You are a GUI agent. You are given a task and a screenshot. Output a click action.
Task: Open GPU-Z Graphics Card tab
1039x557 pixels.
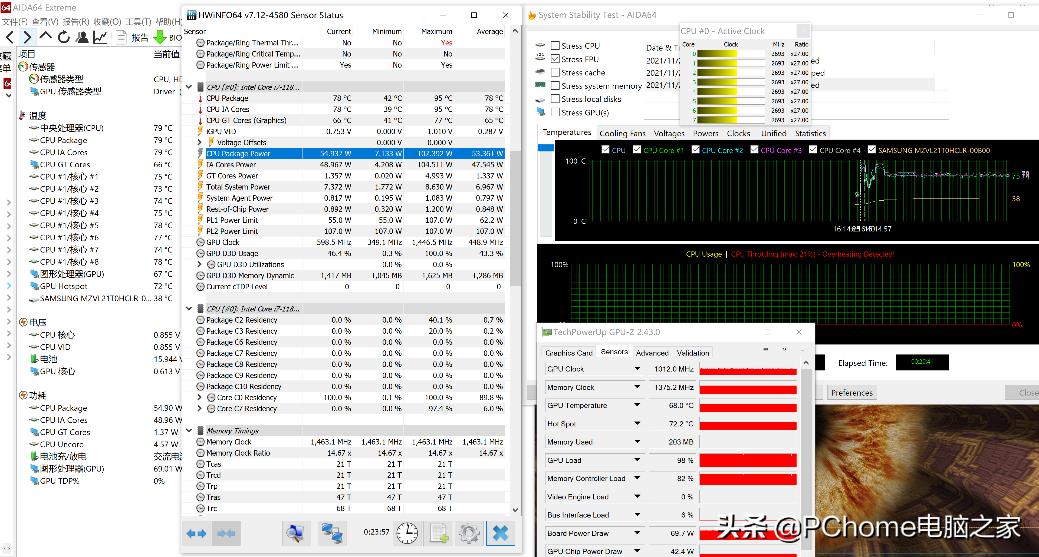pyautogui.click(x=569, y=353)
